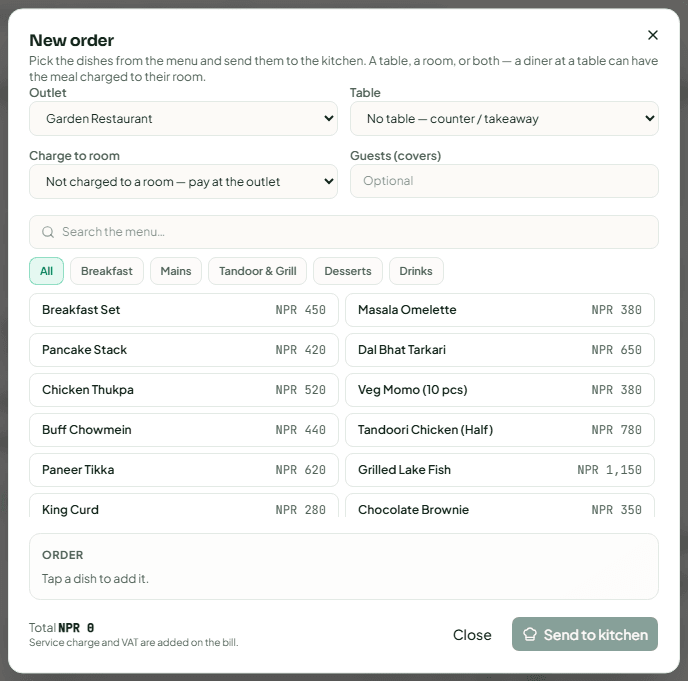
Task: Add Veg Momo (10 pcs) to the order
Action: (500, 390)
